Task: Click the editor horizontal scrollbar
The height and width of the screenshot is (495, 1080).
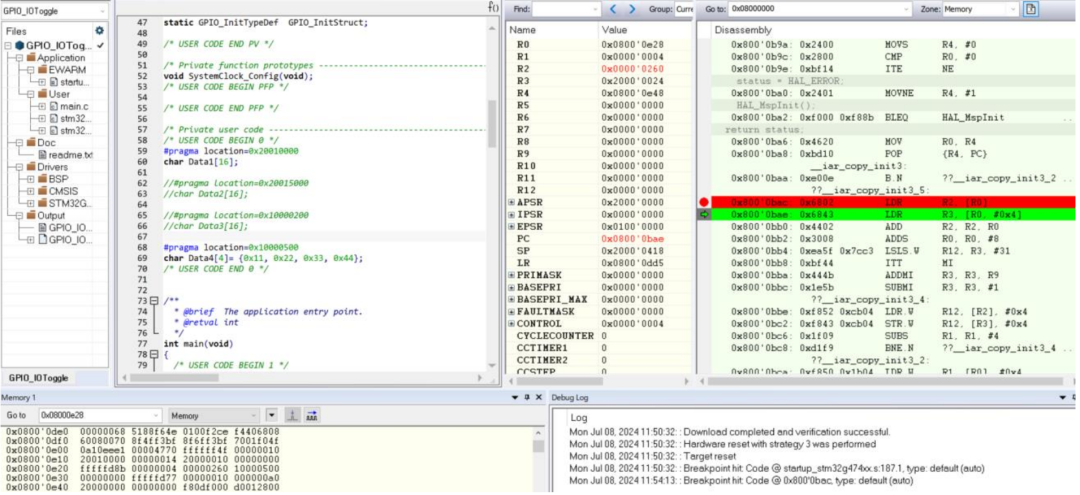Action: tap(303, 378)
